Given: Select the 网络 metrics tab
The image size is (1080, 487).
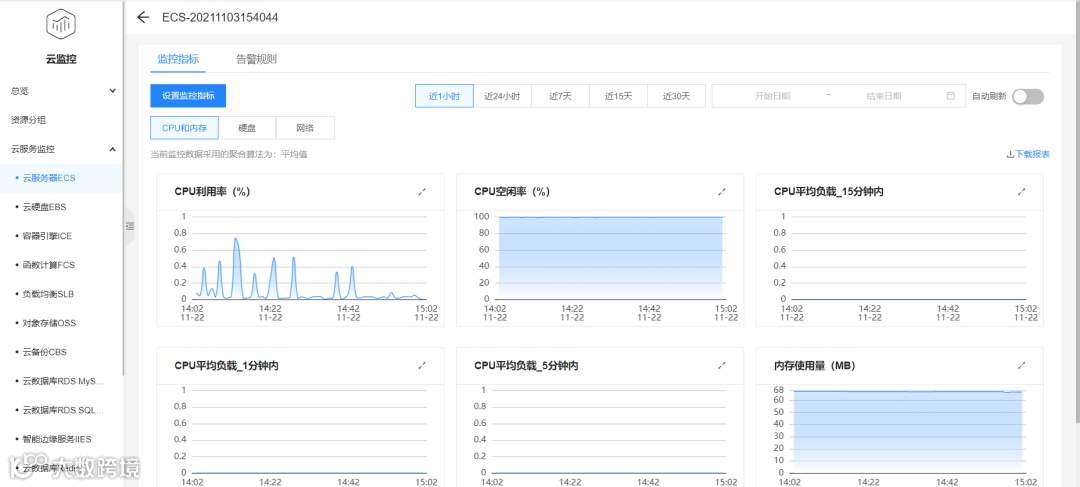Looking at the screenshot, I should [x=305, y=128].
